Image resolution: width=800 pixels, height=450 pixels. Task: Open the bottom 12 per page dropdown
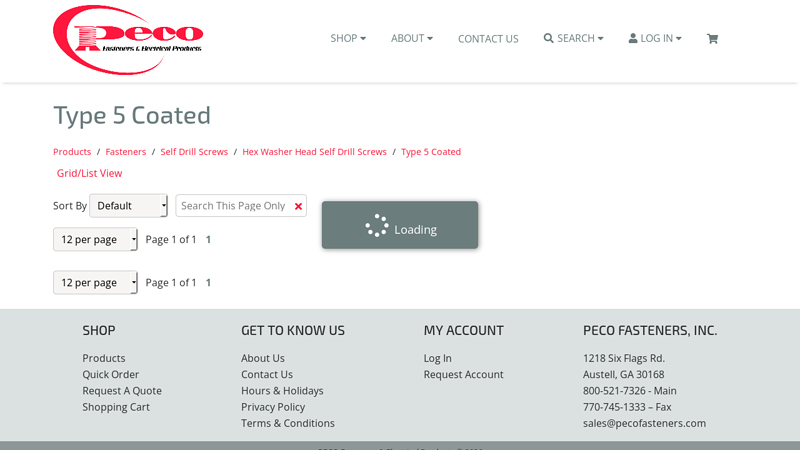coord(96,283)
